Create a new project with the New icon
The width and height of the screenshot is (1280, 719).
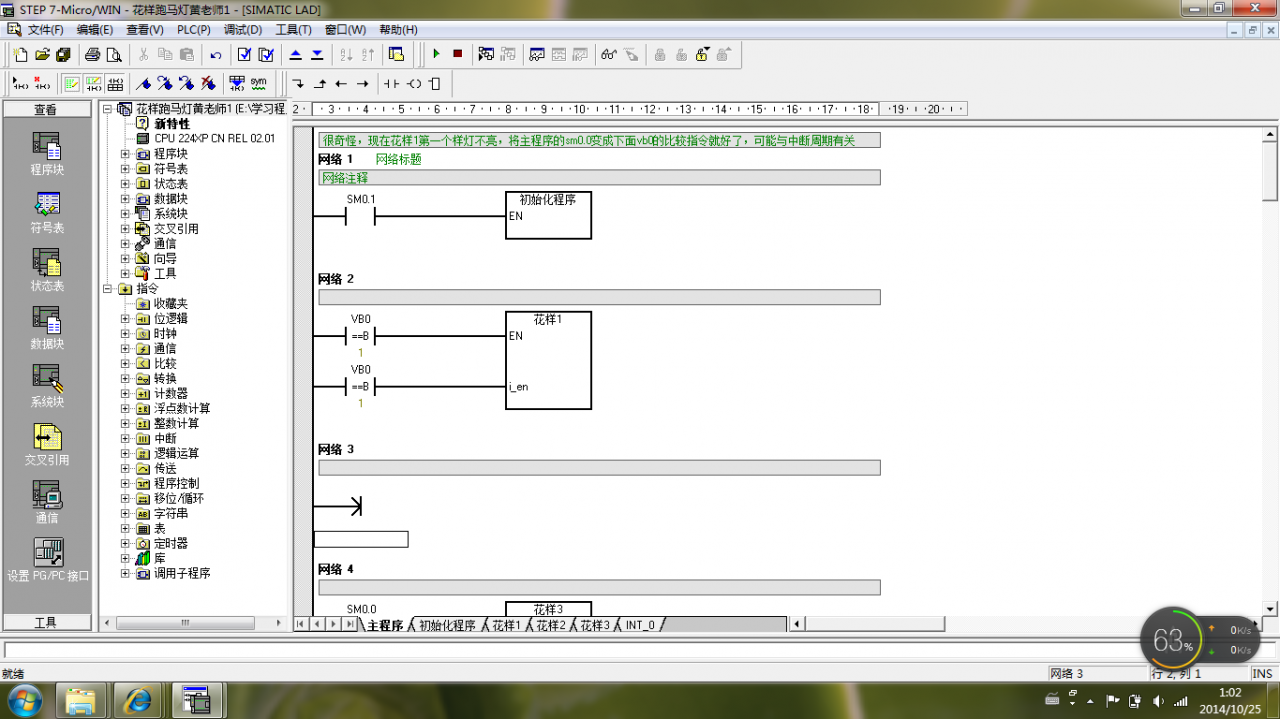pos(20,54)
